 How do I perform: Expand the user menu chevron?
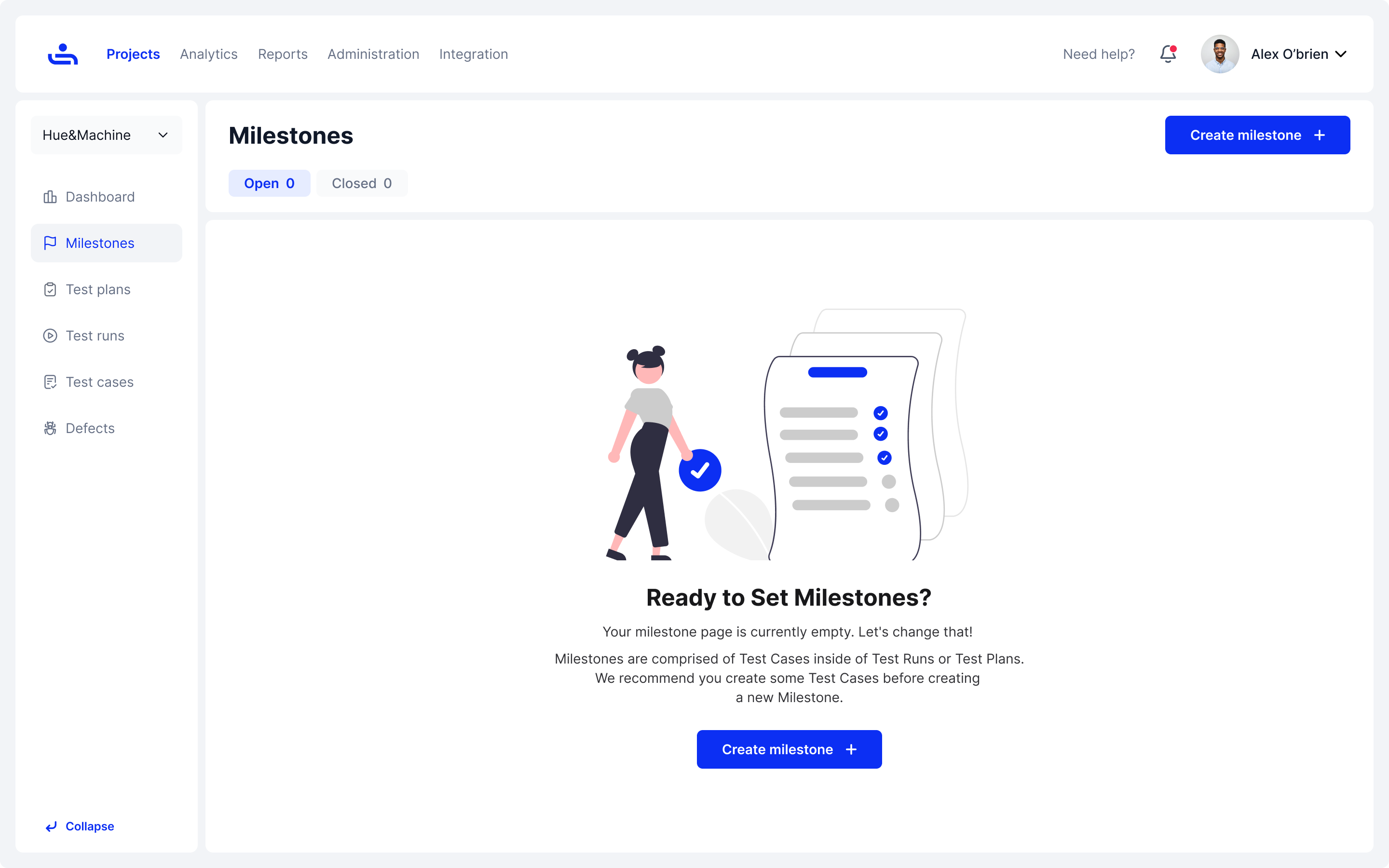click(x=1341, y=54)
